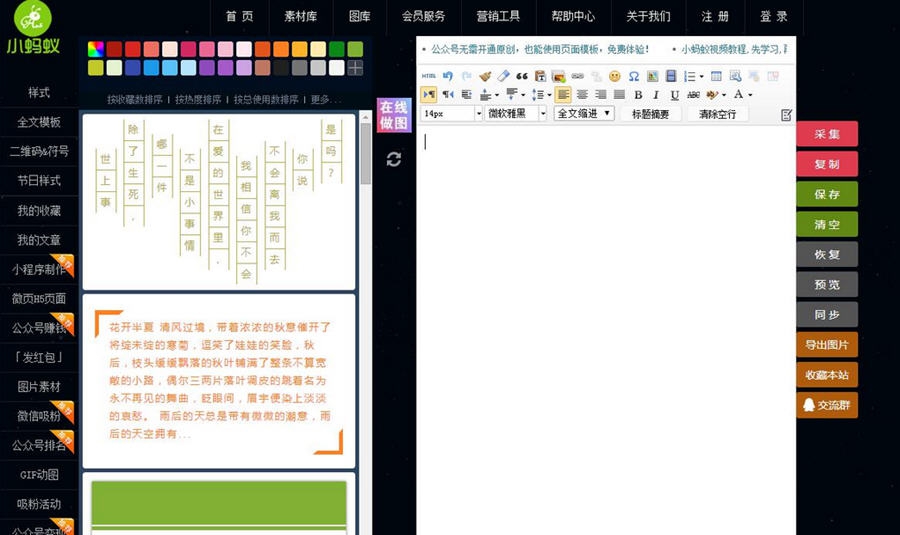Click the picture icon next to Omega
The image size is (900, 535).
tap(653, 76)
